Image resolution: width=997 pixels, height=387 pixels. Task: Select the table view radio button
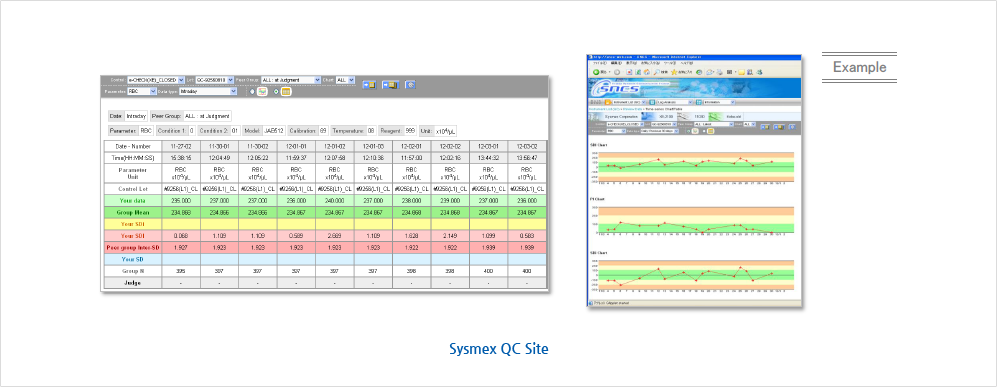click(x=276, y=92)
